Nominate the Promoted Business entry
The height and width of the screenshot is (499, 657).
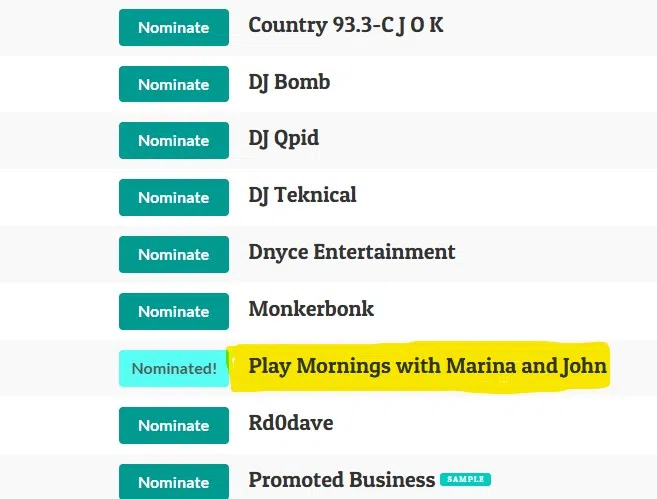173,482
